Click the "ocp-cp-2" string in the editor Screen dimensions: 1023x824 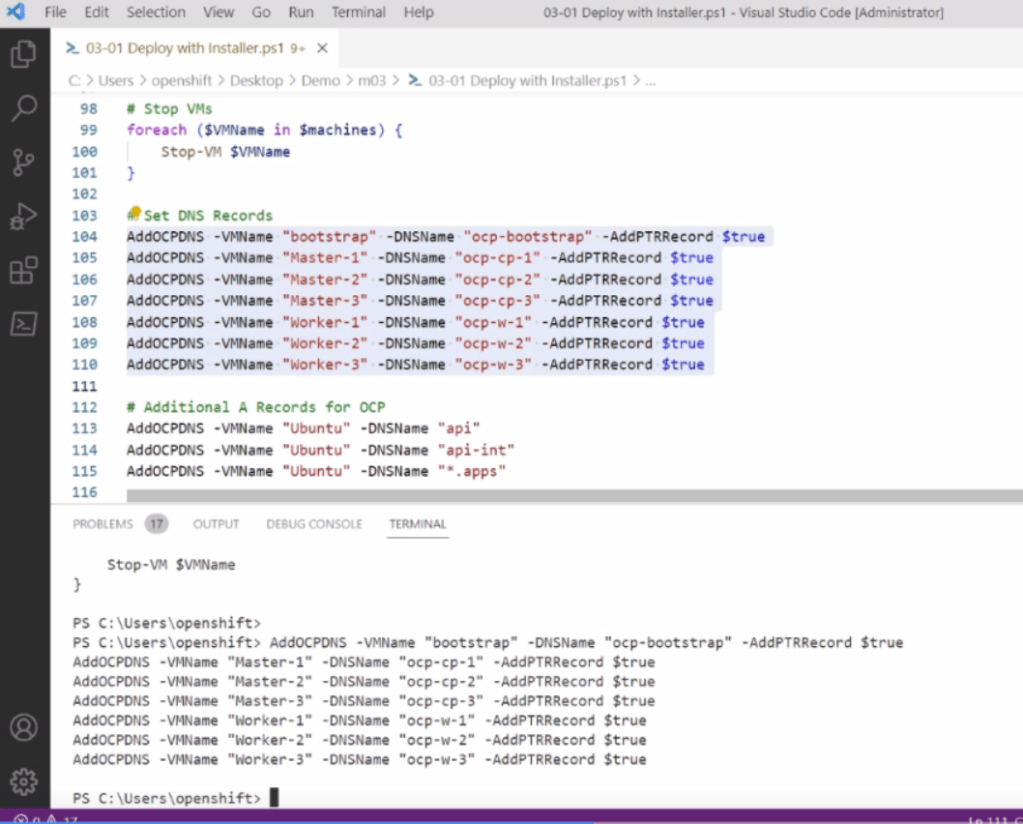click(498, 279)
